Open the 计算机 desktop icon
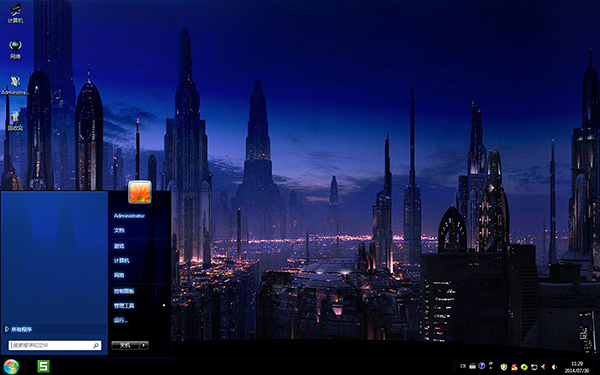This screenshot has height=375, width=600. coord(15,13)
